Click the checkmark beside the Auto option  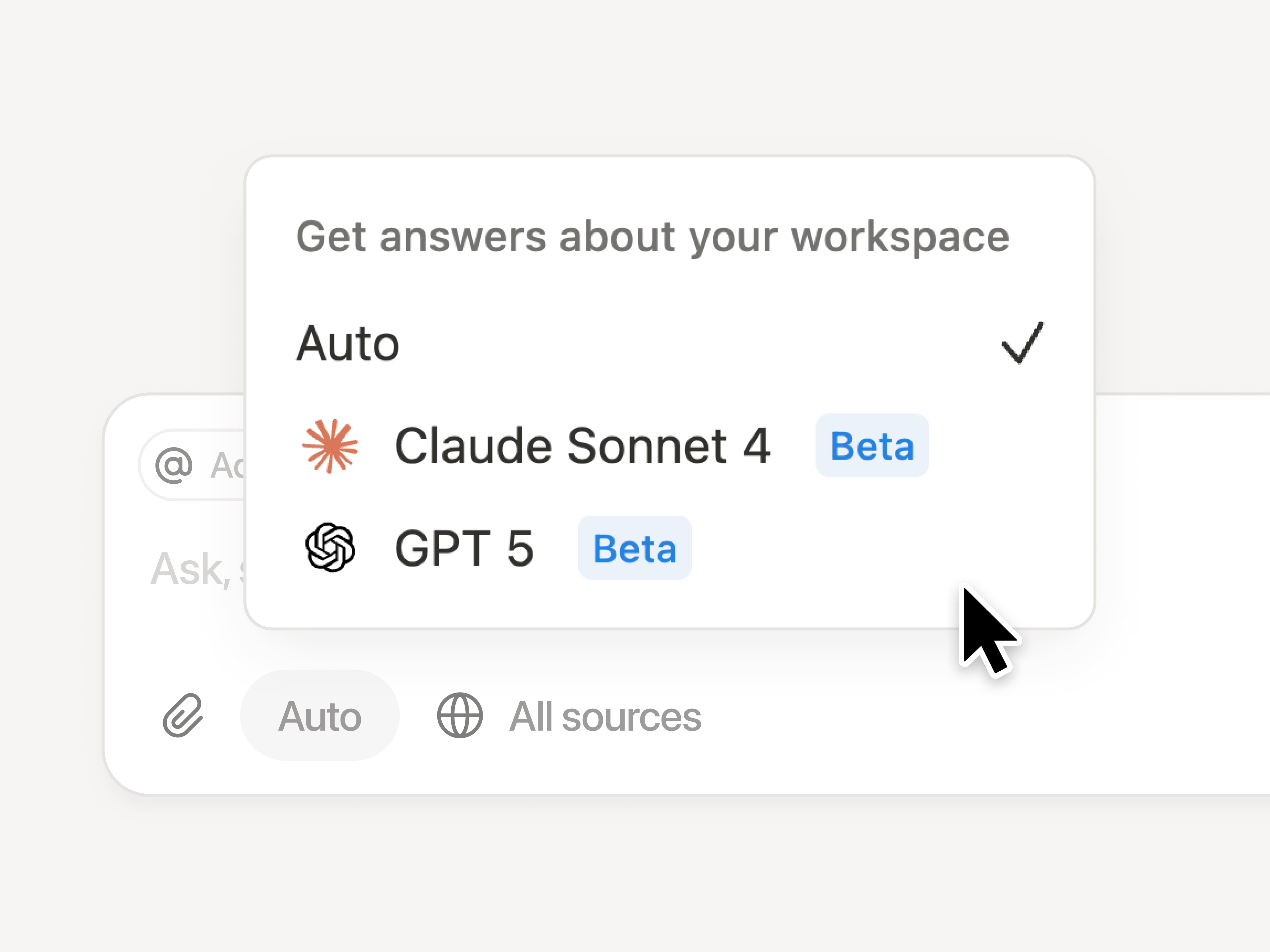point(1022,343)
